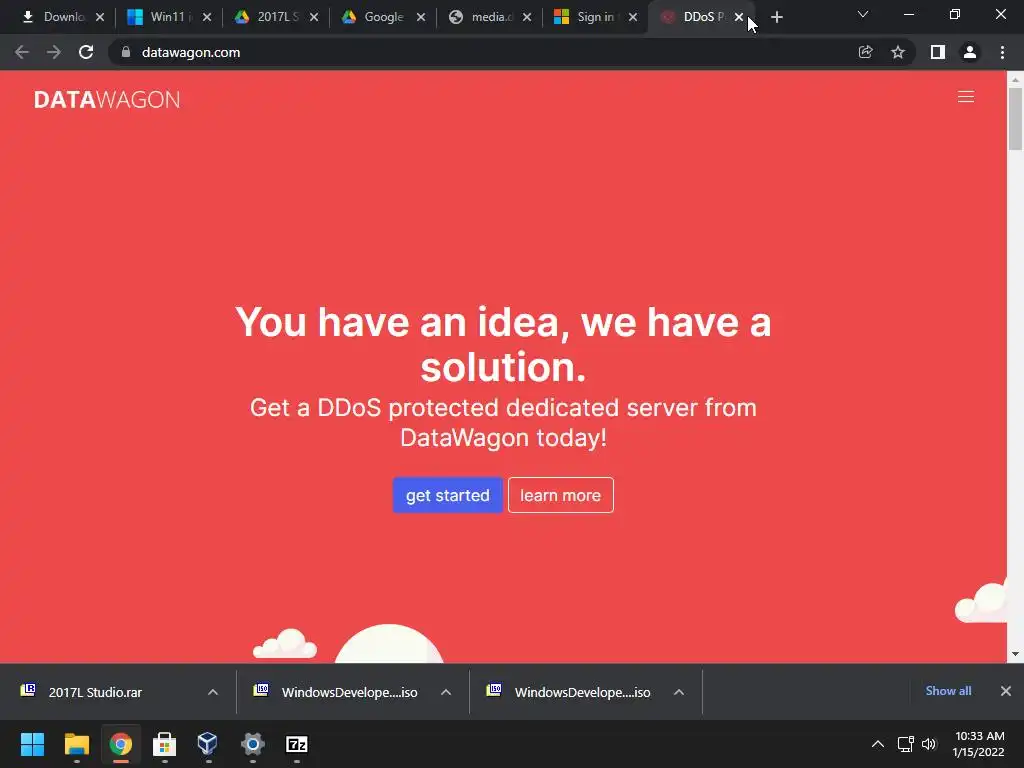Go back to previous page
This screenshot has width=1024, height=768.
(22, 52)
